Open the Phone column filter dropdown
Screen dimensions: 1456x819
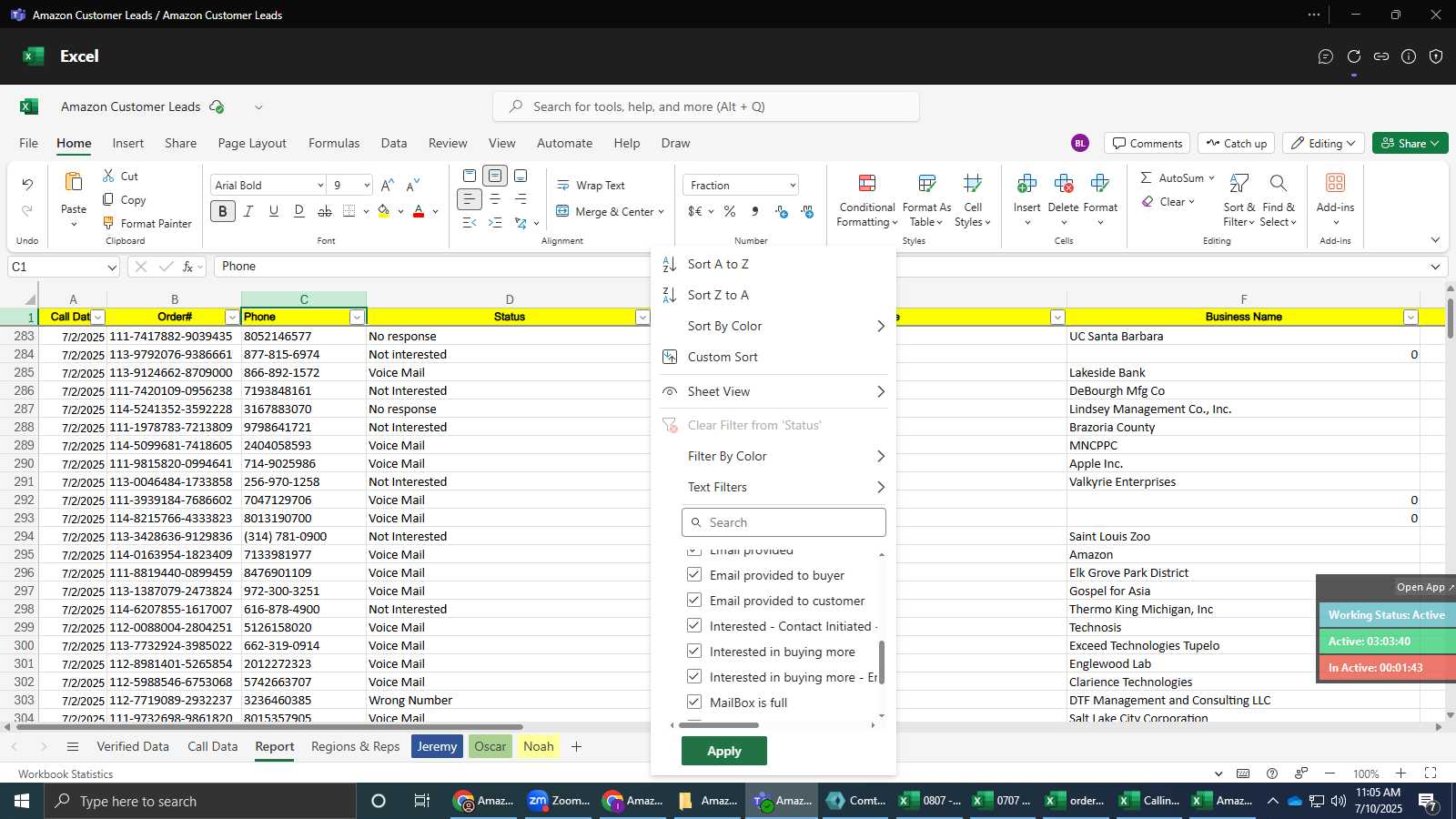(x=357, y=317)
